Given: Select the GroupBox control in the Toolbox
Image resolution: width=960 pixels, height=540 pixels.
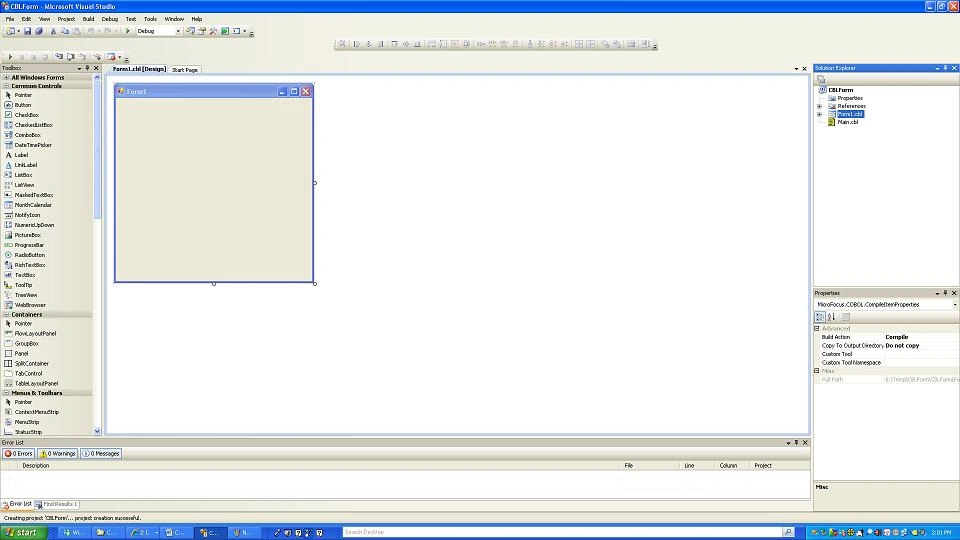Looking at the screenshot, I should click(26, 343).
